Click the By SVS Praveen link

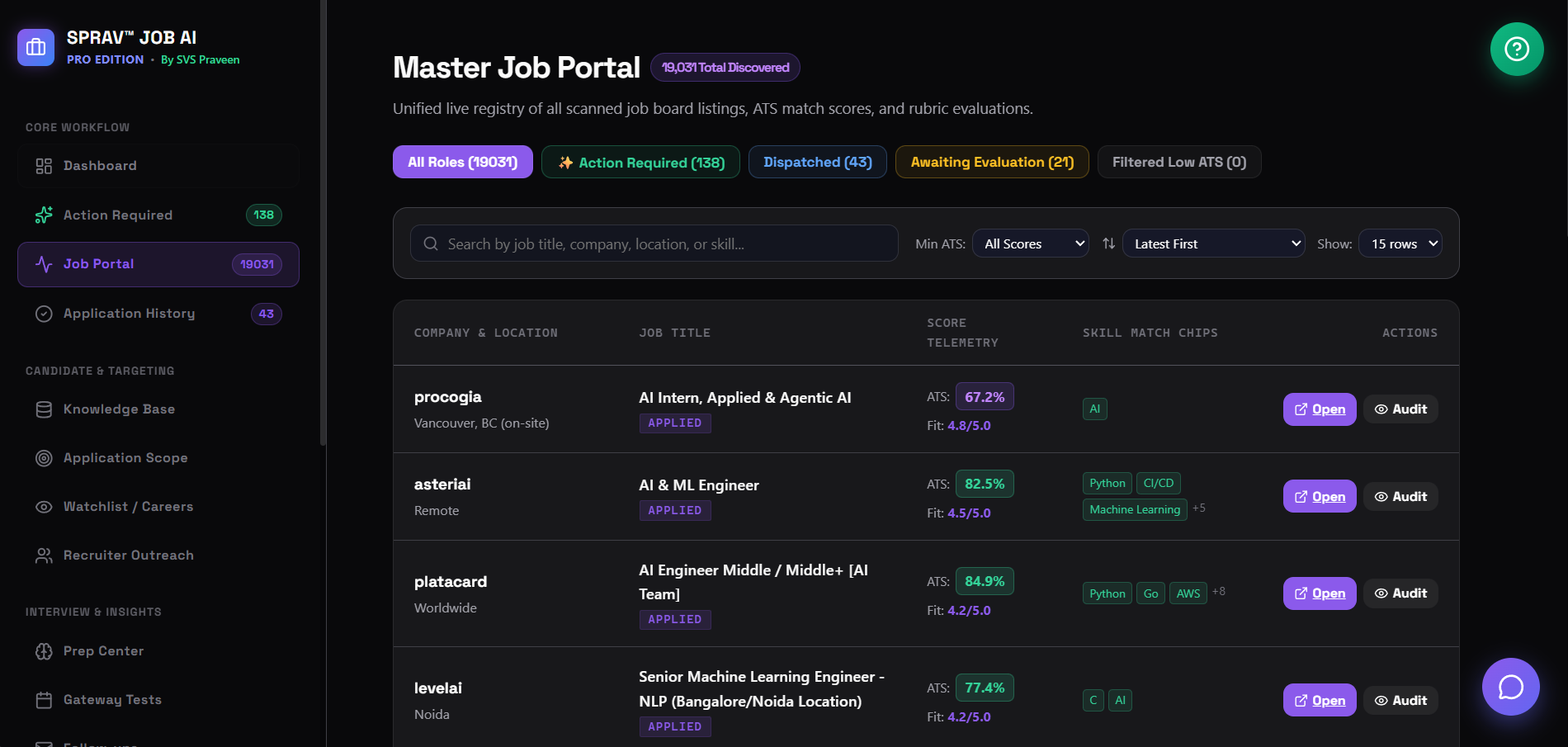[x=201, y=60]
